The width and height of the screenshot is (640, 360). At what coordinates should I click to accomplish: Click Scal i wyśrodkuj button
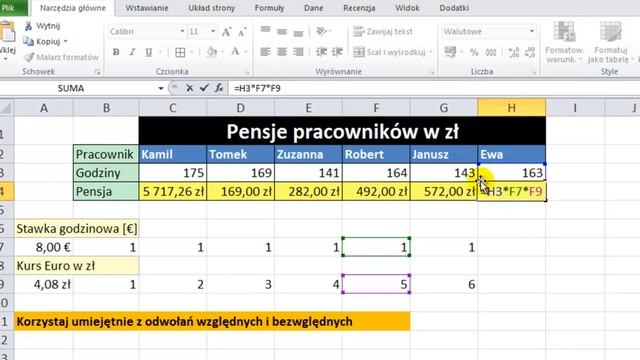pos(389,52)
